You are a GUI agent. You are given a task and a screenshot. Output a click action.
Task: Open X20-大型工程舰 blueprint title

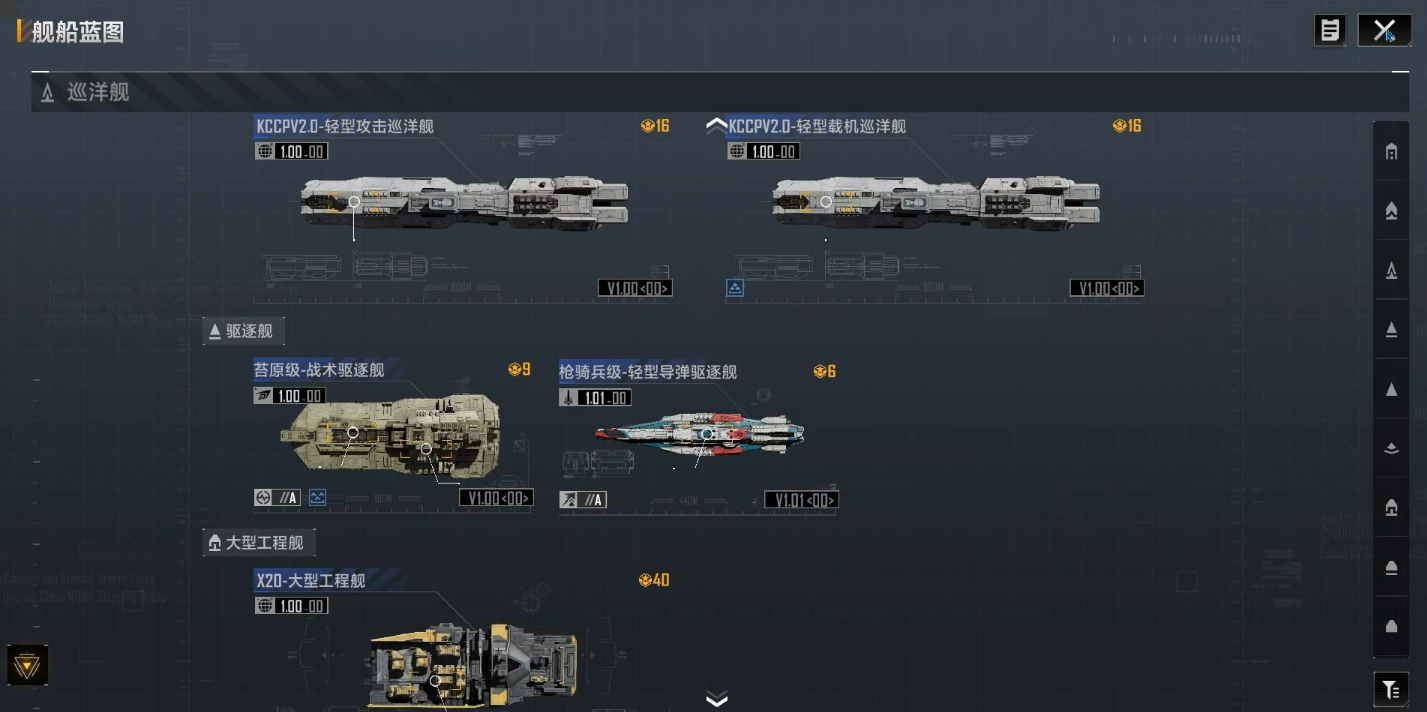point(311,580)
